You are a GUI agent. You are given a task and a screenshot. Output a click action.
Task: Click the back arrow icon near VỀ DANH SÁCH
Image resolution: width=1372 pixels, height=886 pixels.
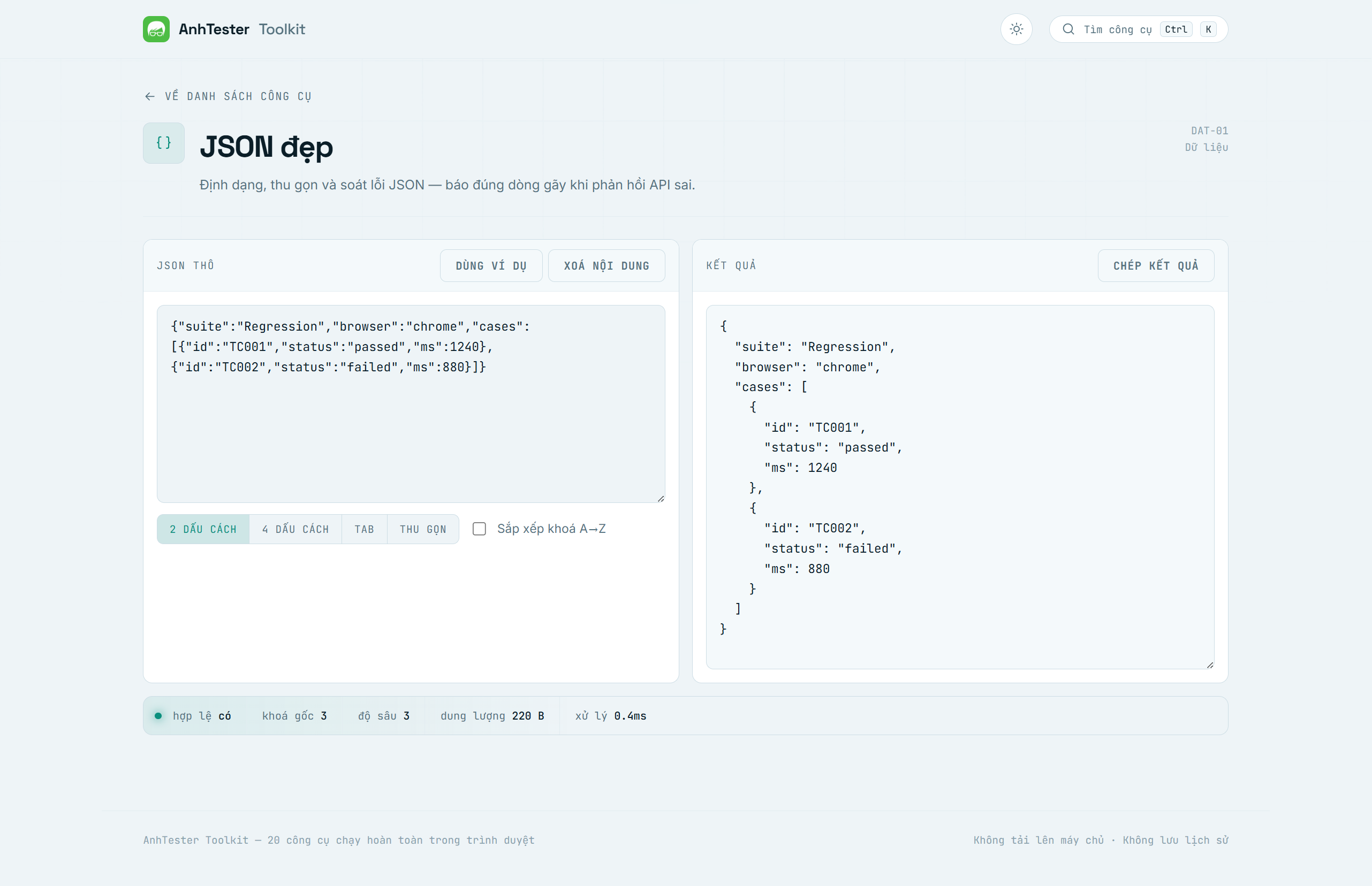pyautogui.click(x=150, y=97)
